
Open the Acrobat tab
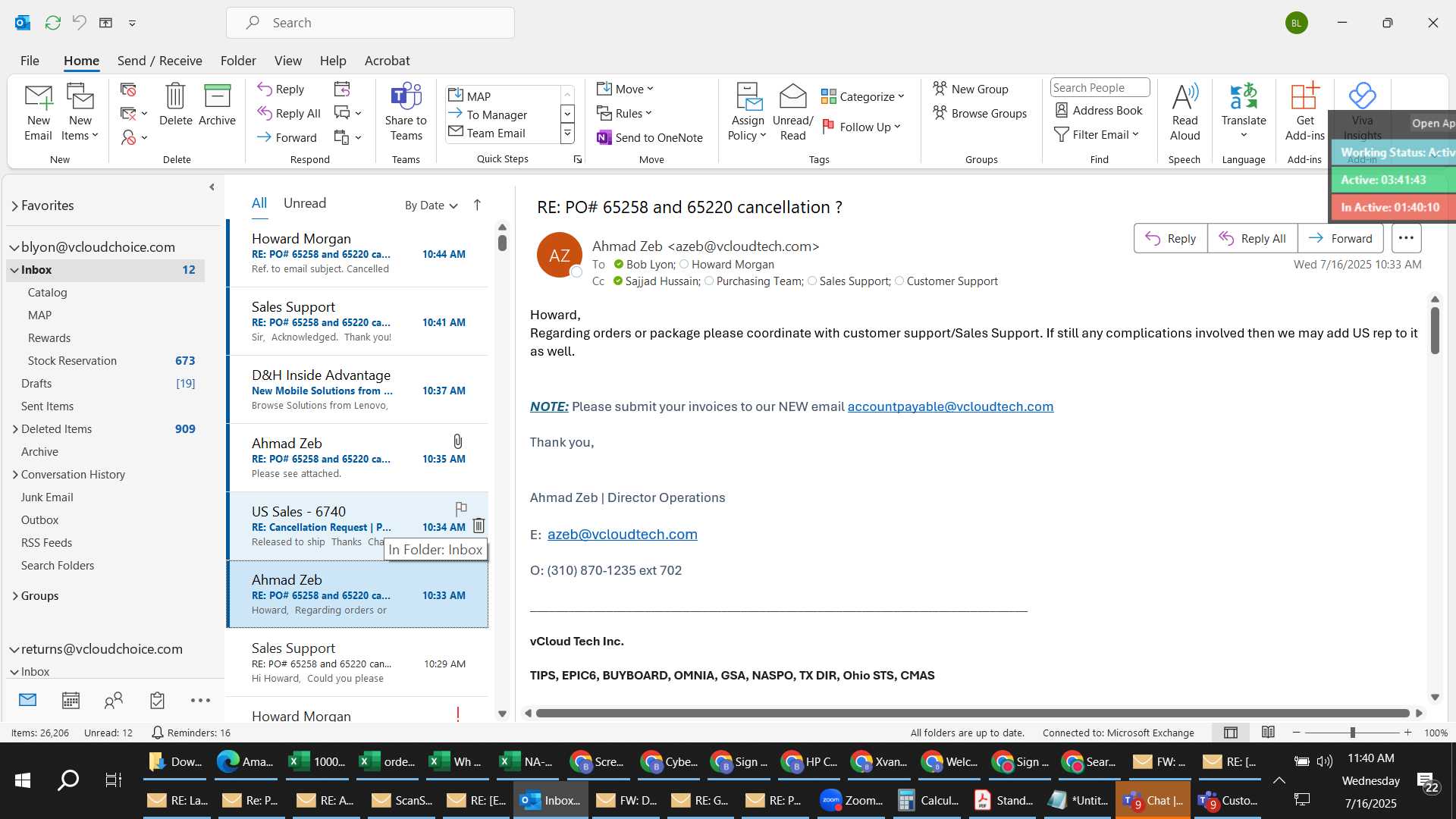pos(387,61)
